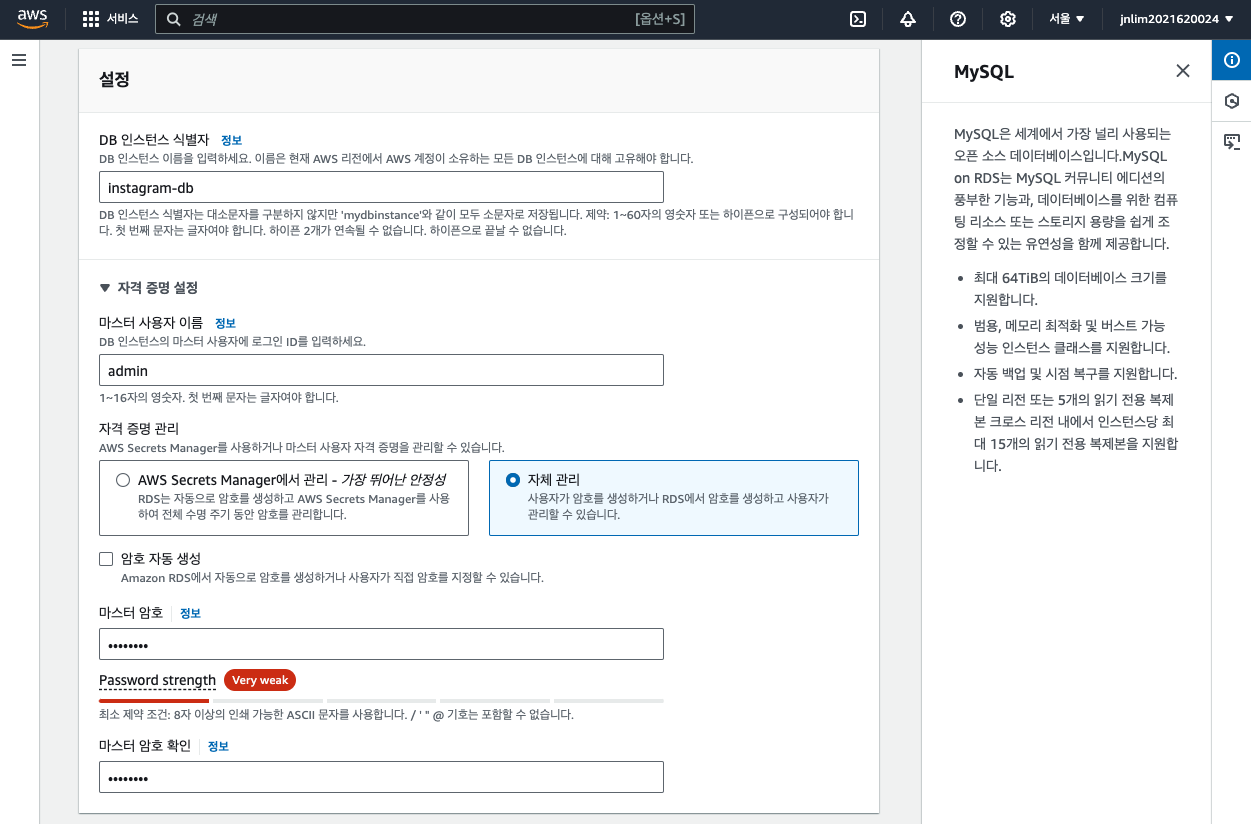1251x824 pixels.
Task: Click the 최대 64TiB bullet text
Action: (1069, 288)
